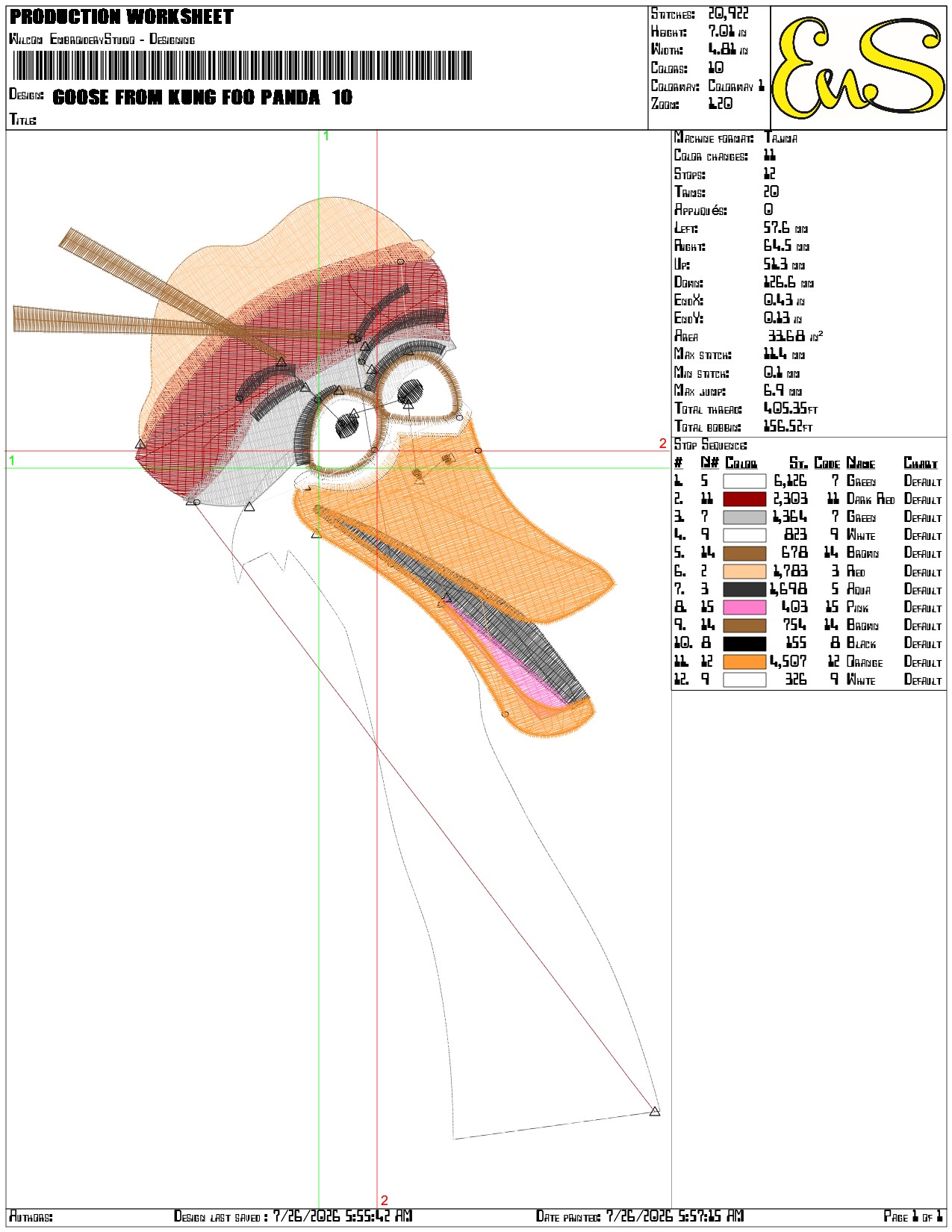The width and height of the screenshot is (952, 1232).
Task: Click the PRODUCTION WORKSHEET heading
Action: pyautogui.click(x=122, y=17)
